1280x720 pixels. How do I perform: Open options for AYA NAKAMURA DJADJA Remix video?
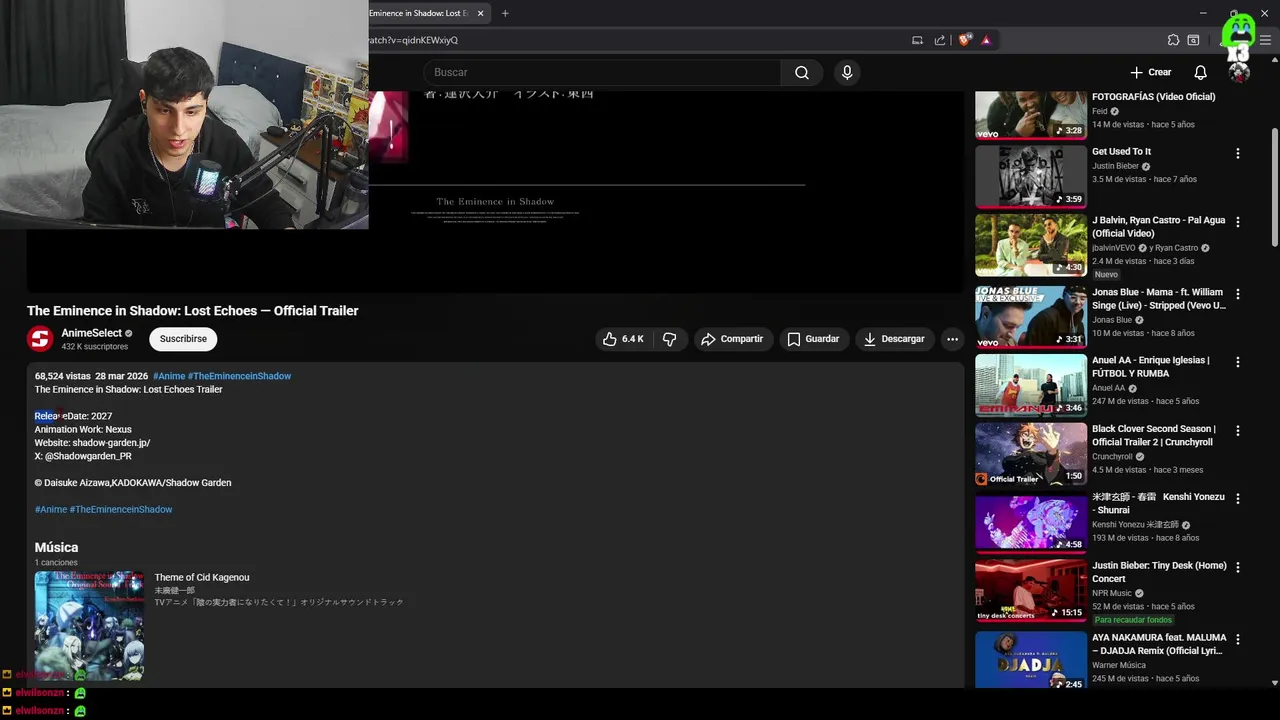click(1237, 639)
